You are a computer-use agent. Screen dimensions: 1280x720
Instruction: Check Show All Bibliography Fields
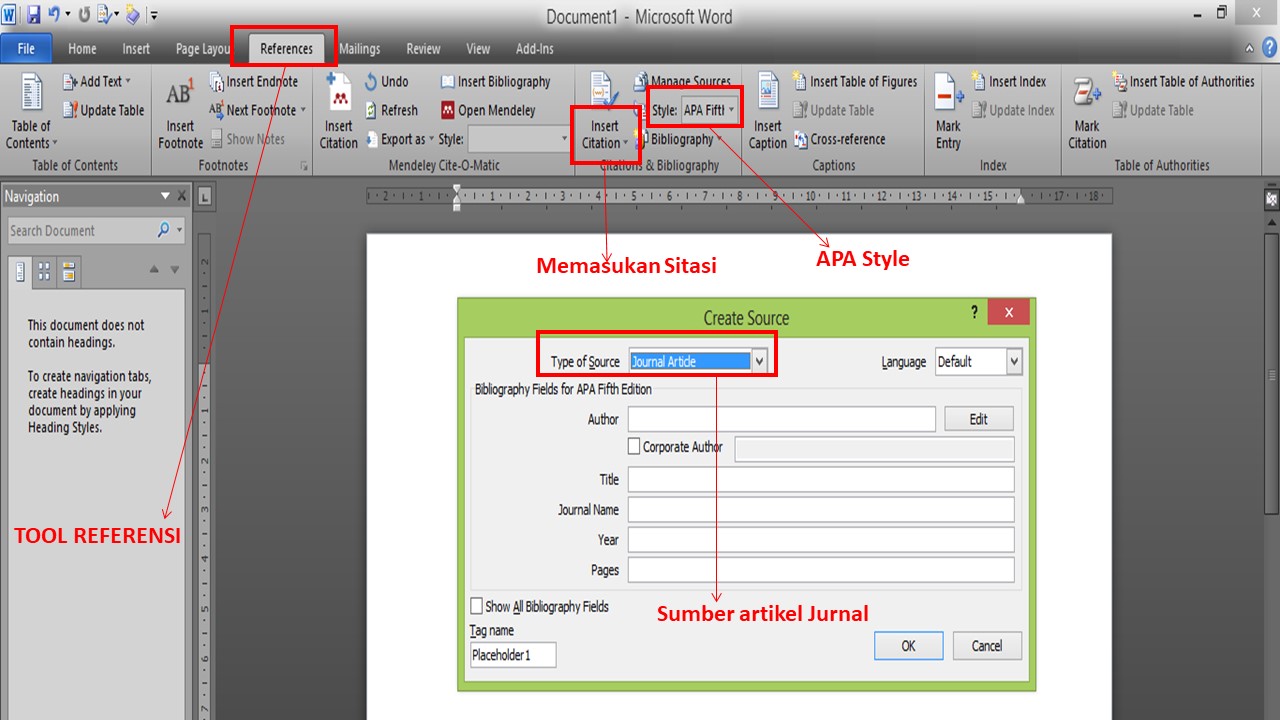click(x=477, y=605)
